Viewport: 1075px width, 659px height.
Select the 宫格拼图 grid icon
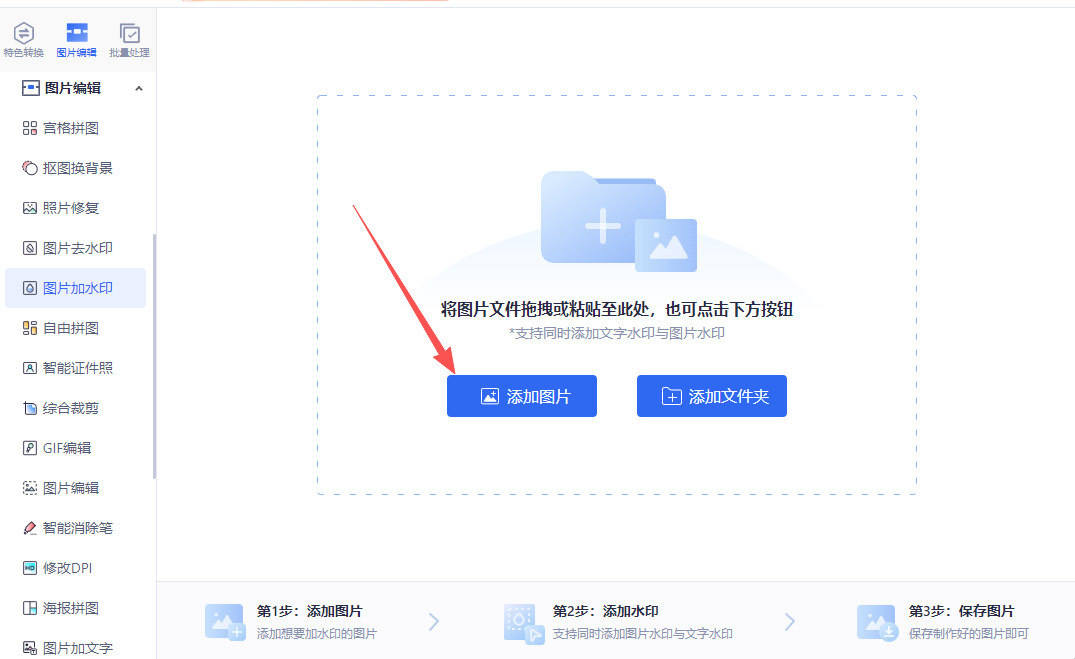click(29, 128)
